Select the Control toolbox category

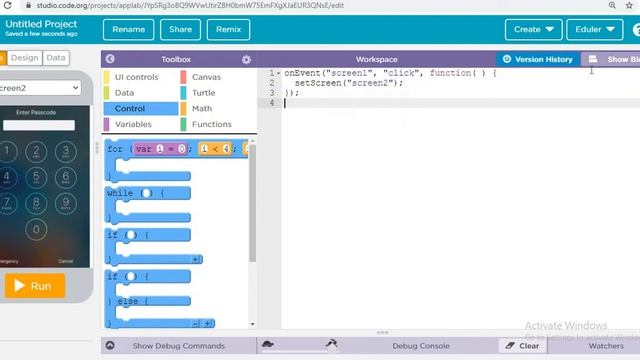click(141, 109)
